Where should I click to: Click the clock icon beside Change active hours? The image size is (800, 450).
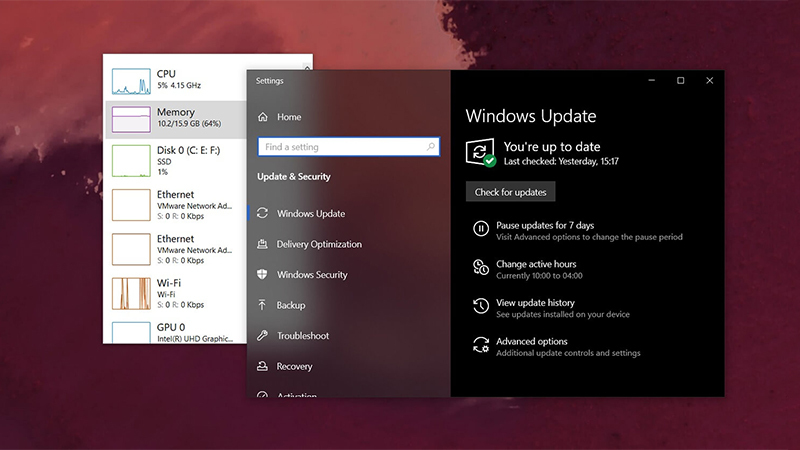coord(481,267)
